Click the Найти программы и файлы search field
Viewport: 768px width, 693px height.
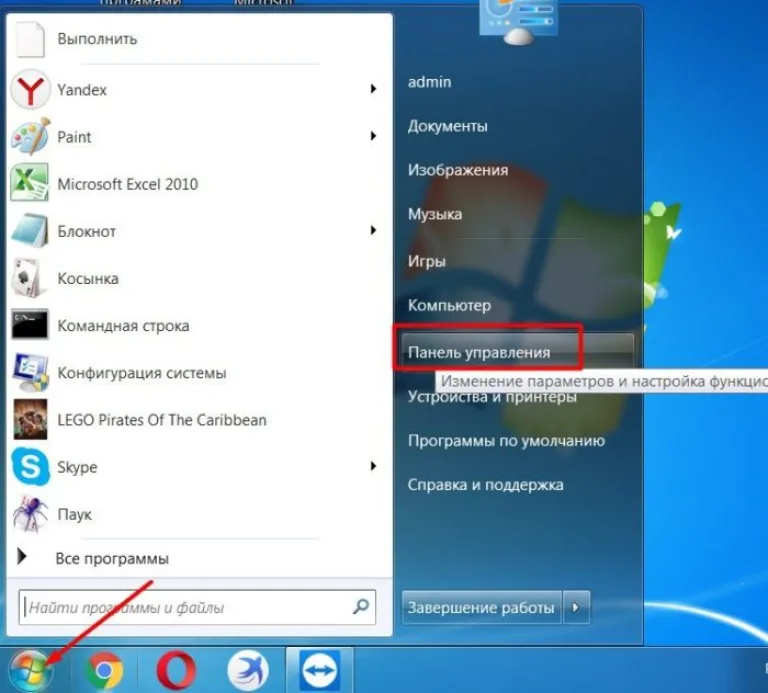coord(197,607)
